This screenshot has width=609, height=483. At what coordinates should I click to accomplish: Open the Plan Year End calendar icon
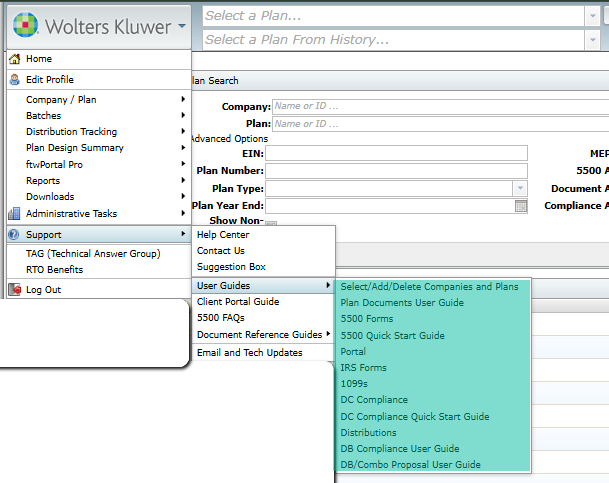click(x=521, y=206)
